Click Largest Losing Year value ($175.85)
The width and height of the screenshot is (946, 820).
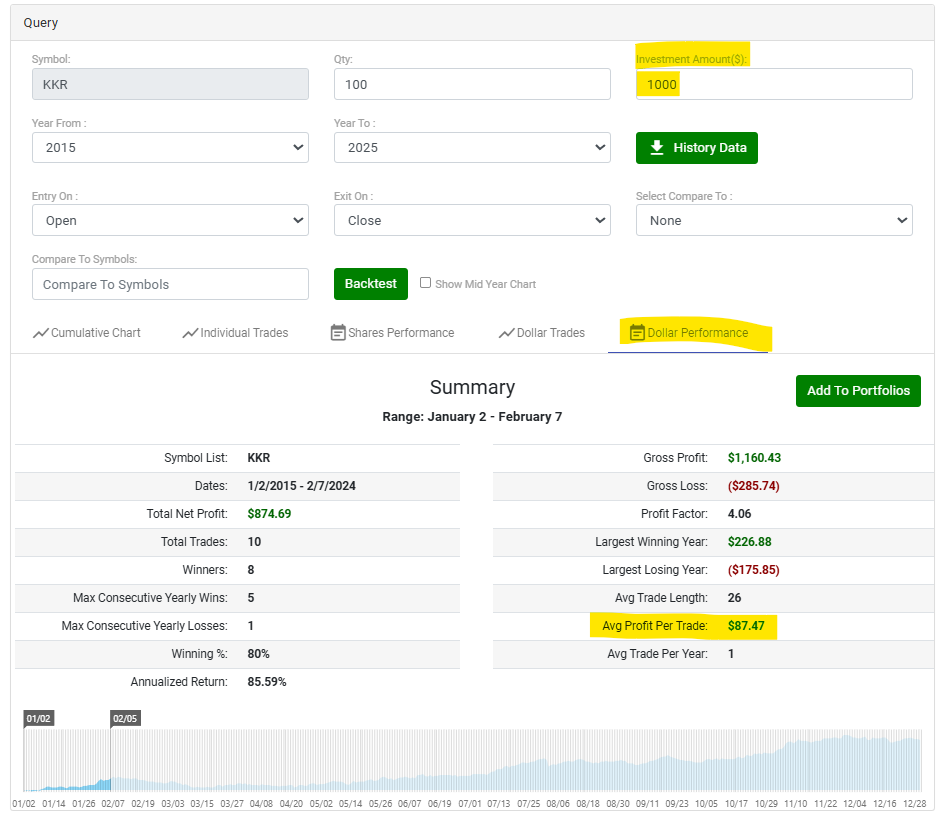click(x=754, y=570)
